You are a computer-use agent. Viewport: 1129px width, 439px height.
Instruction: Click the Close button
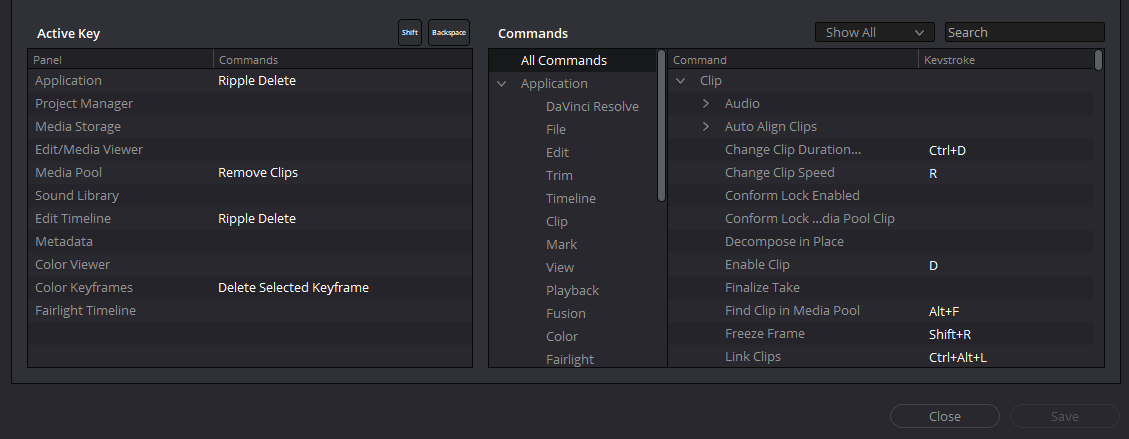pyautogui.click(x=945, y=416)
